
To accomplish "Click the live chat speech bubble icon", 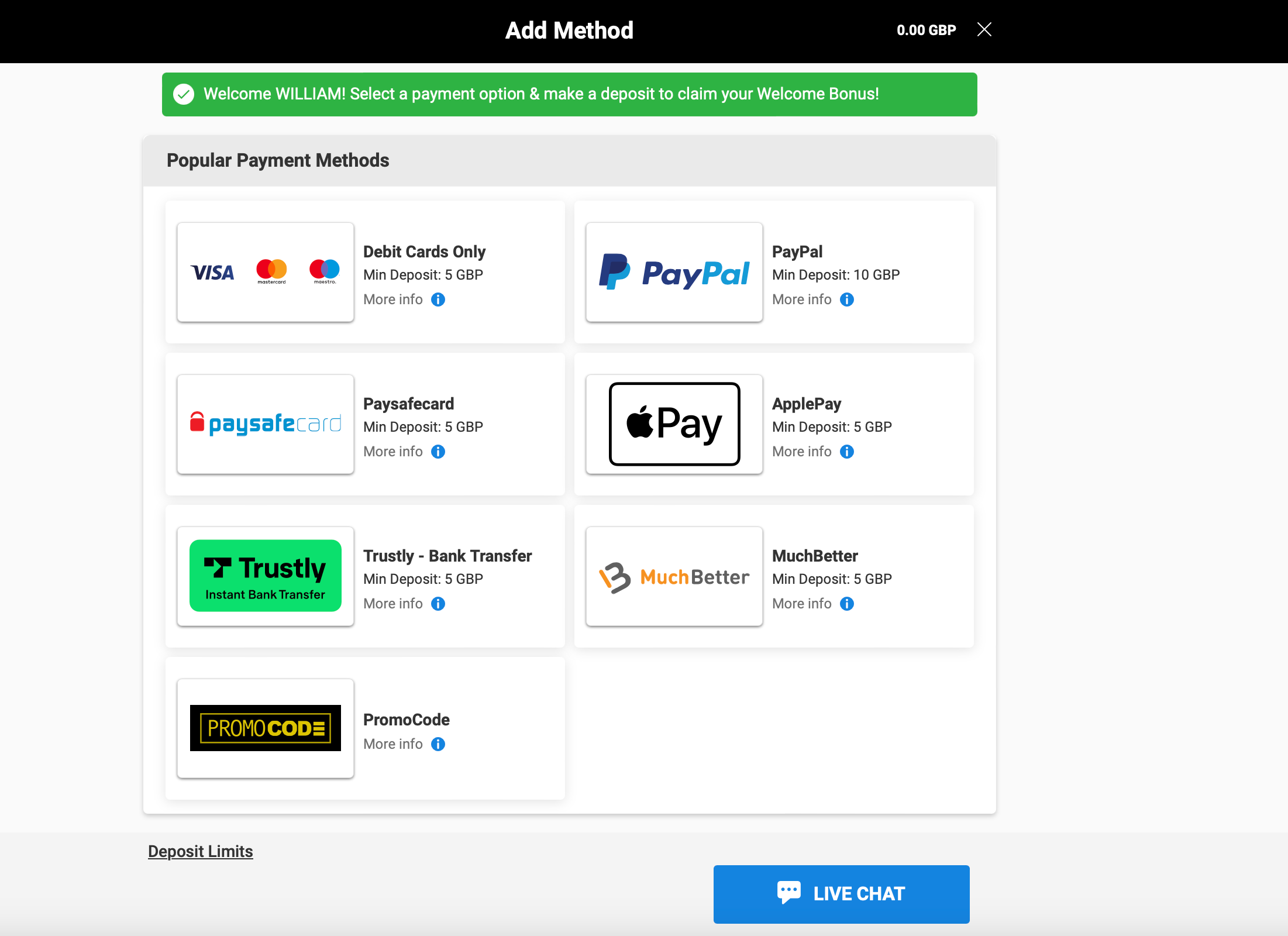I will tap(789, 893).
